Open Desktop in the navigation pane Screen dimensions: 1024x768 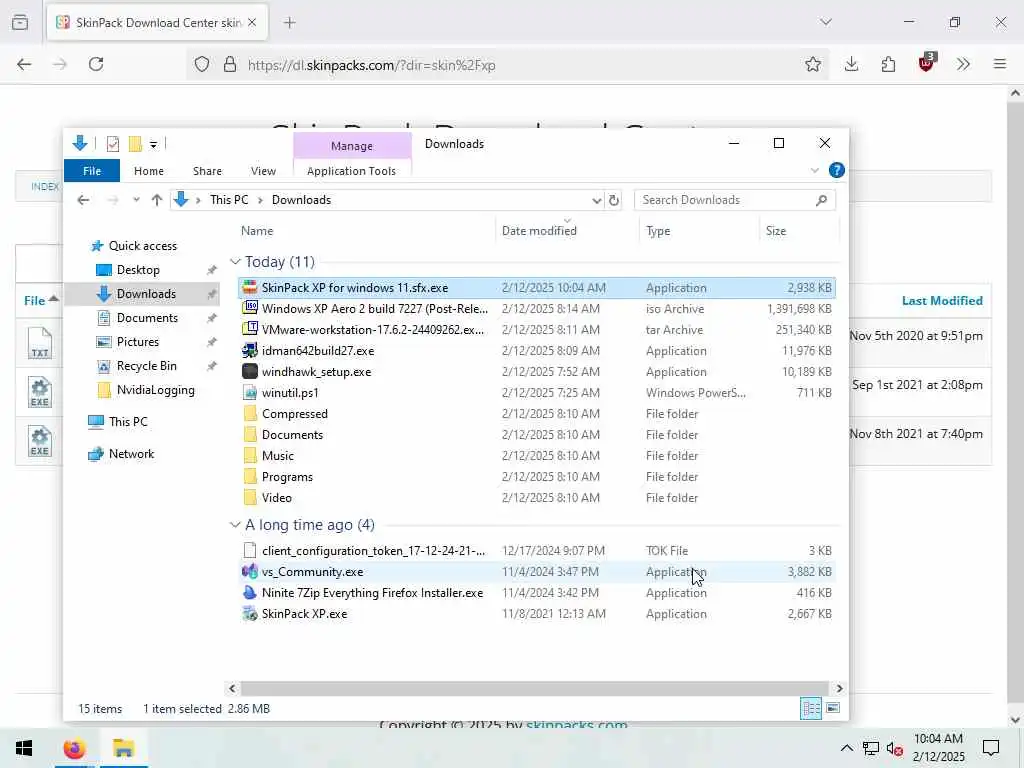click(x=138, y=270)
